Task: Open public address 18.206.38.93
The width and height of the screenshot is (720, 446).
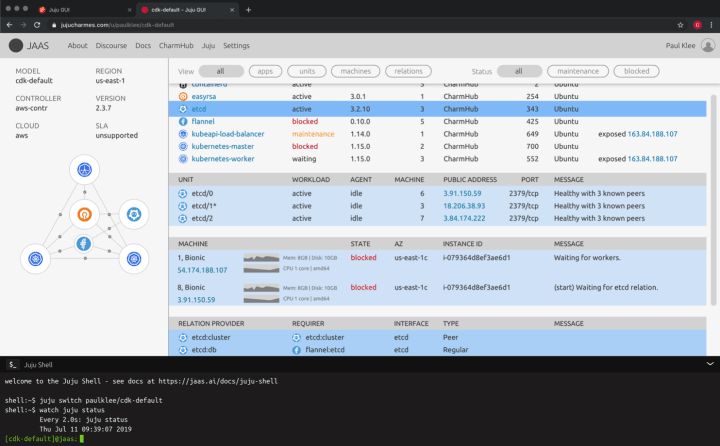Action: (x=464, y=206)
